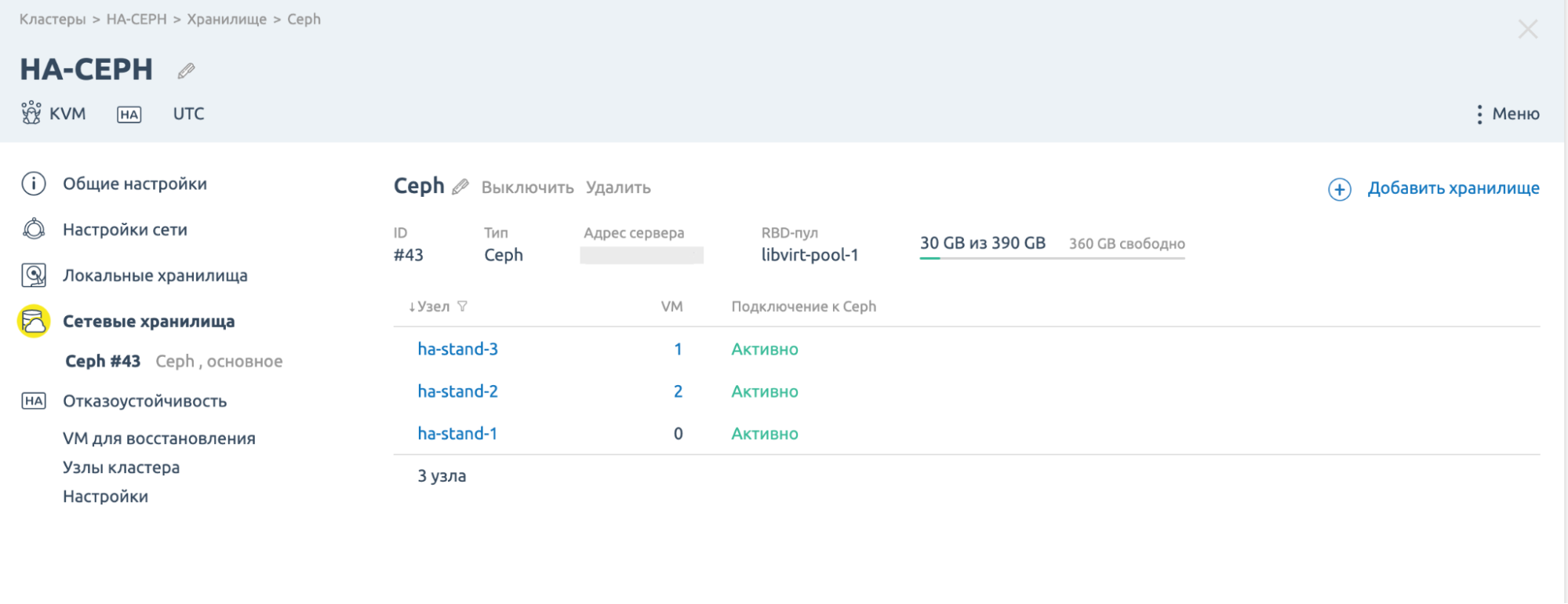Open VM для восстановления submenu
Image resolution: width=1568 pixels, height=604 pixels.
click(159, 438)
